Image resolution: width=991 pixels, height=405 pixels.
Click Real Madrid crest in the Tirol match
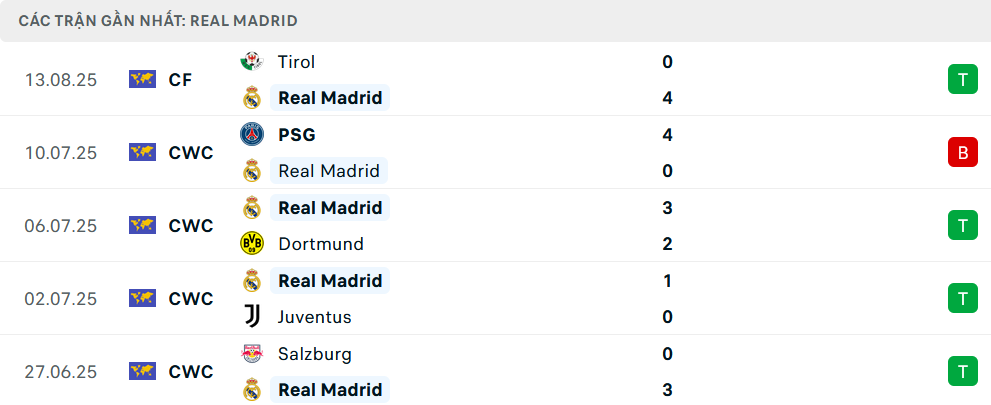(252, 98)
